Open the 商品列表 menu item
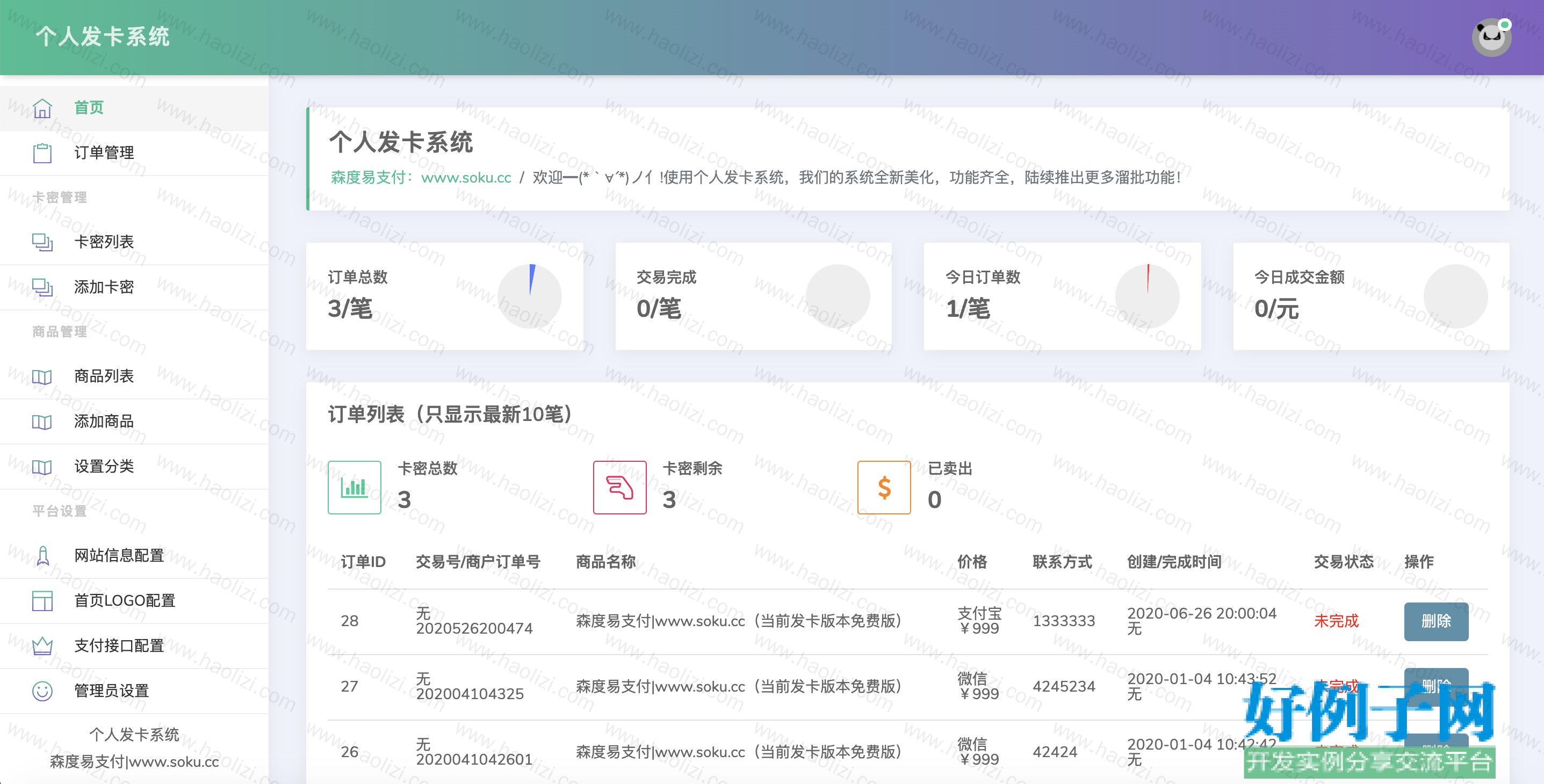The height and width of the screenshot is (784, 1544). [x=134, y=377]
